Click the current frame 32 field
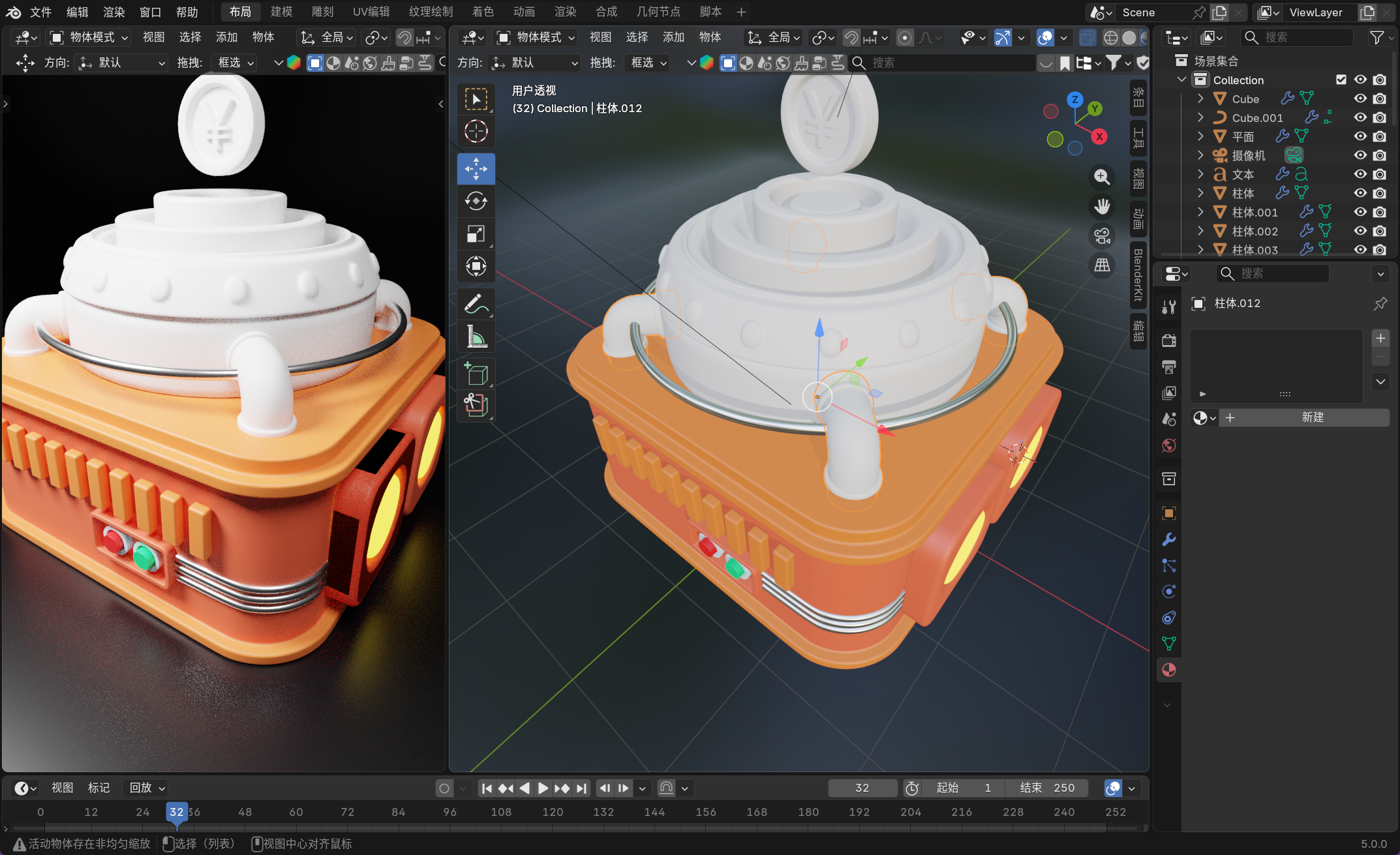The width and height of the screenshot is (1400, 855). (862, 788)
